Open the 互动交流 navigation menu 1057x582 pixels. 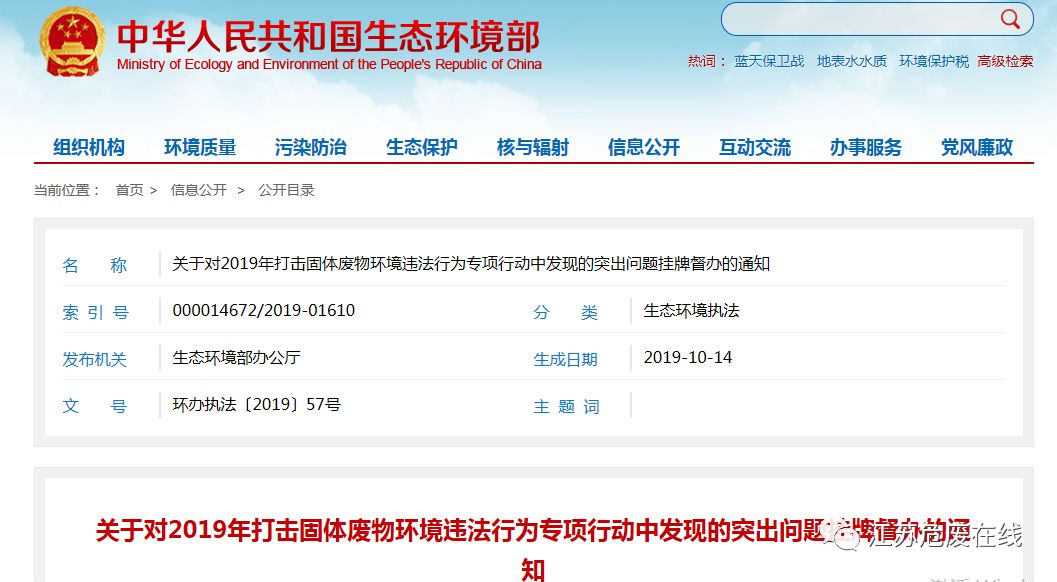click(x=755, y=147)
